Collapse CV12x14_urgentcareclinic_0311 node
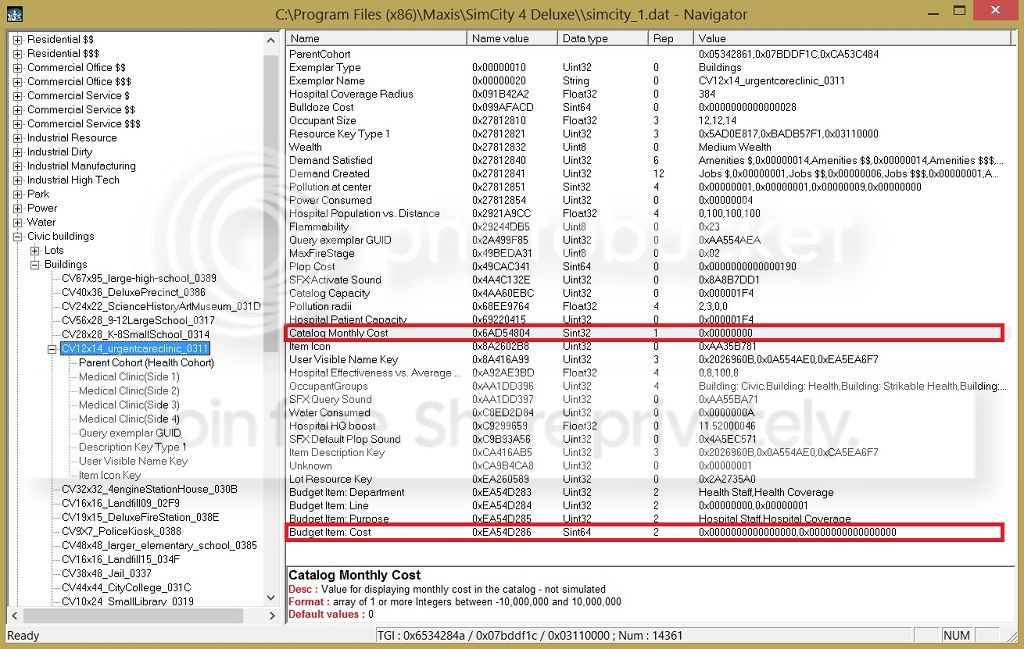The width and height of the screenshot is (1024, 649). pos(52,349)
